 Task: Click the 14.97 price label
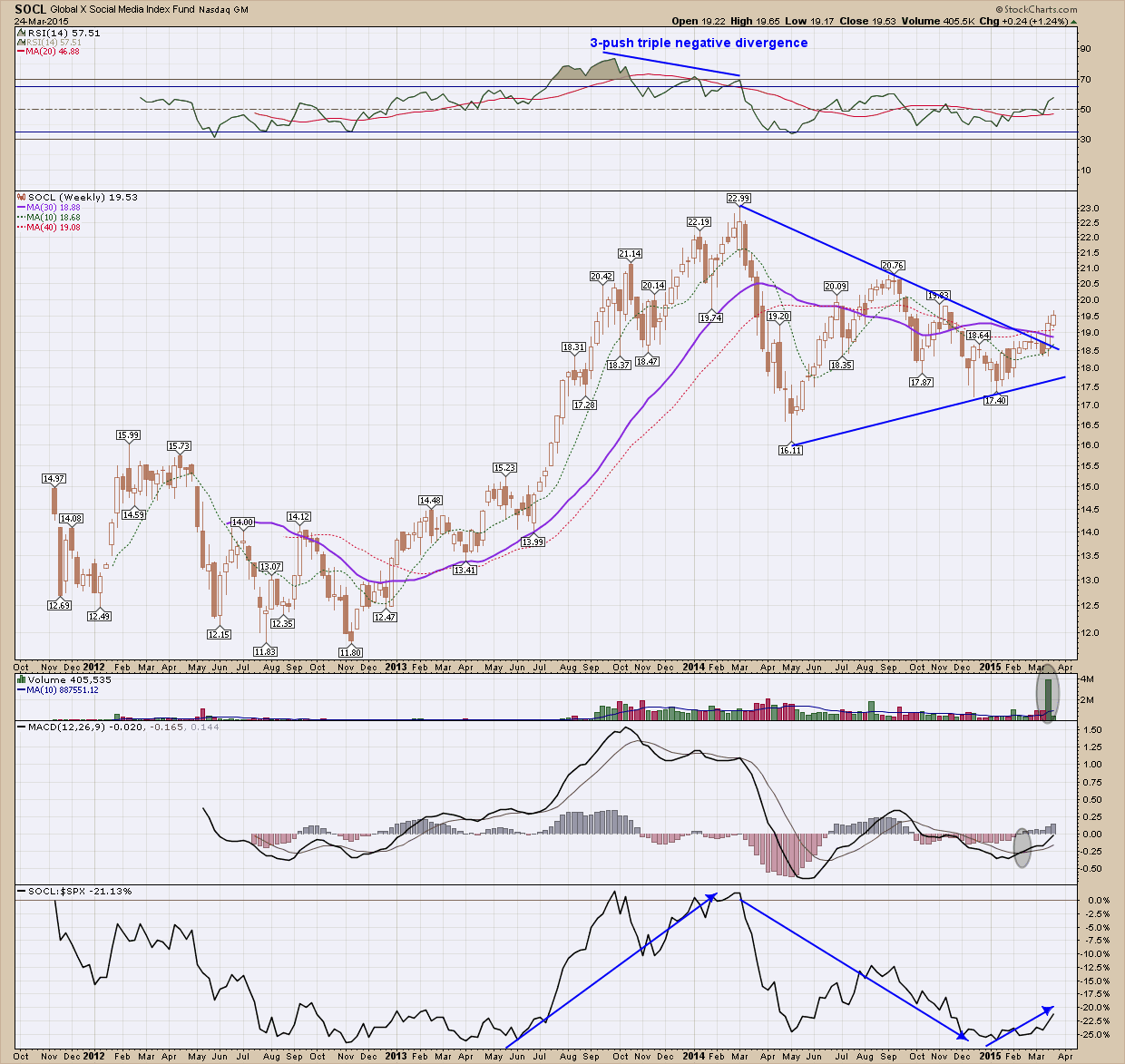point(54,478)
